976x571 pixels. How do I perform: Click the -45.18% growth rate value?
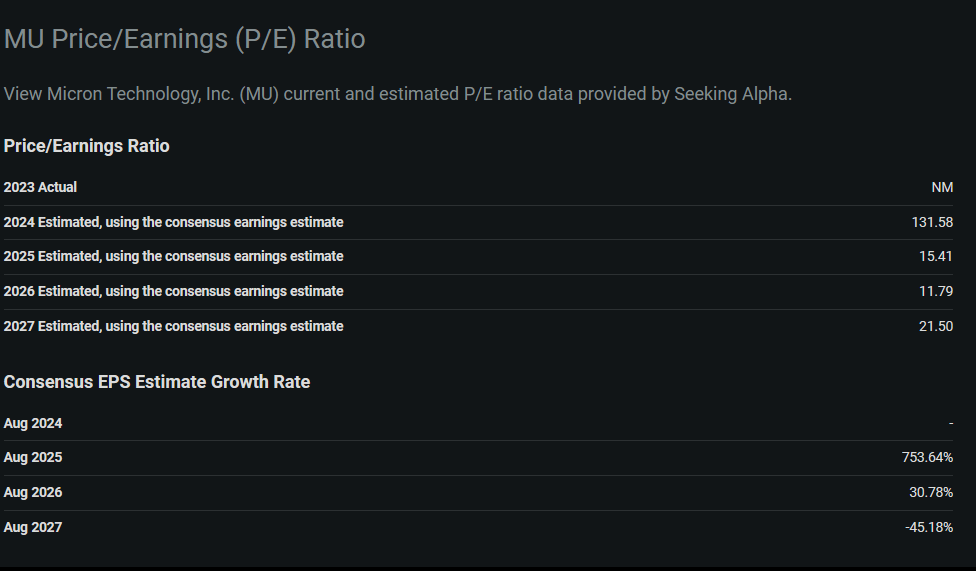(929, 527)
